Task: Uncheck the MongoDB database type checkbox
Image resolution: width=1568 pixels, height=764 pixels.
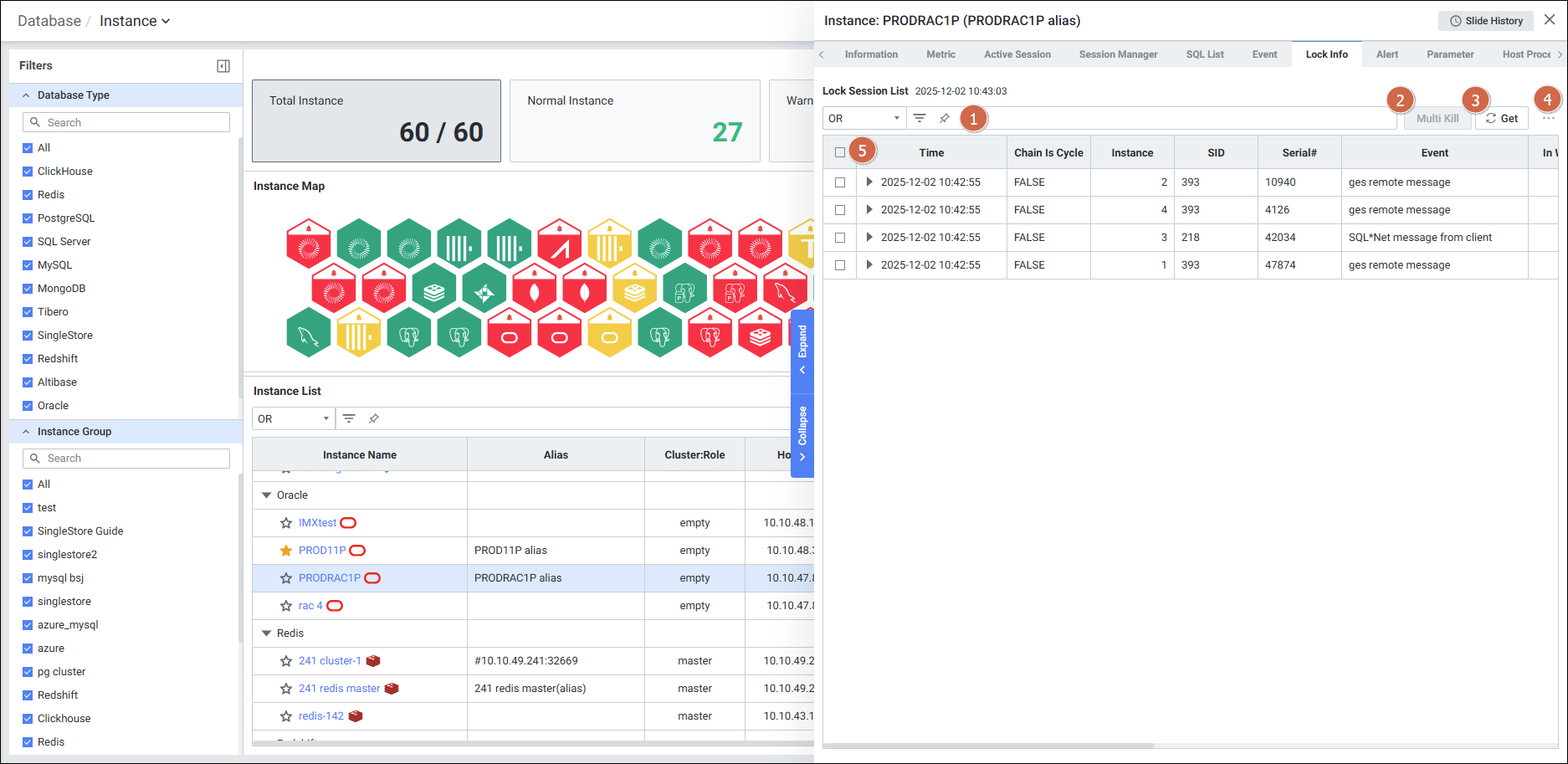Action: 28,289
